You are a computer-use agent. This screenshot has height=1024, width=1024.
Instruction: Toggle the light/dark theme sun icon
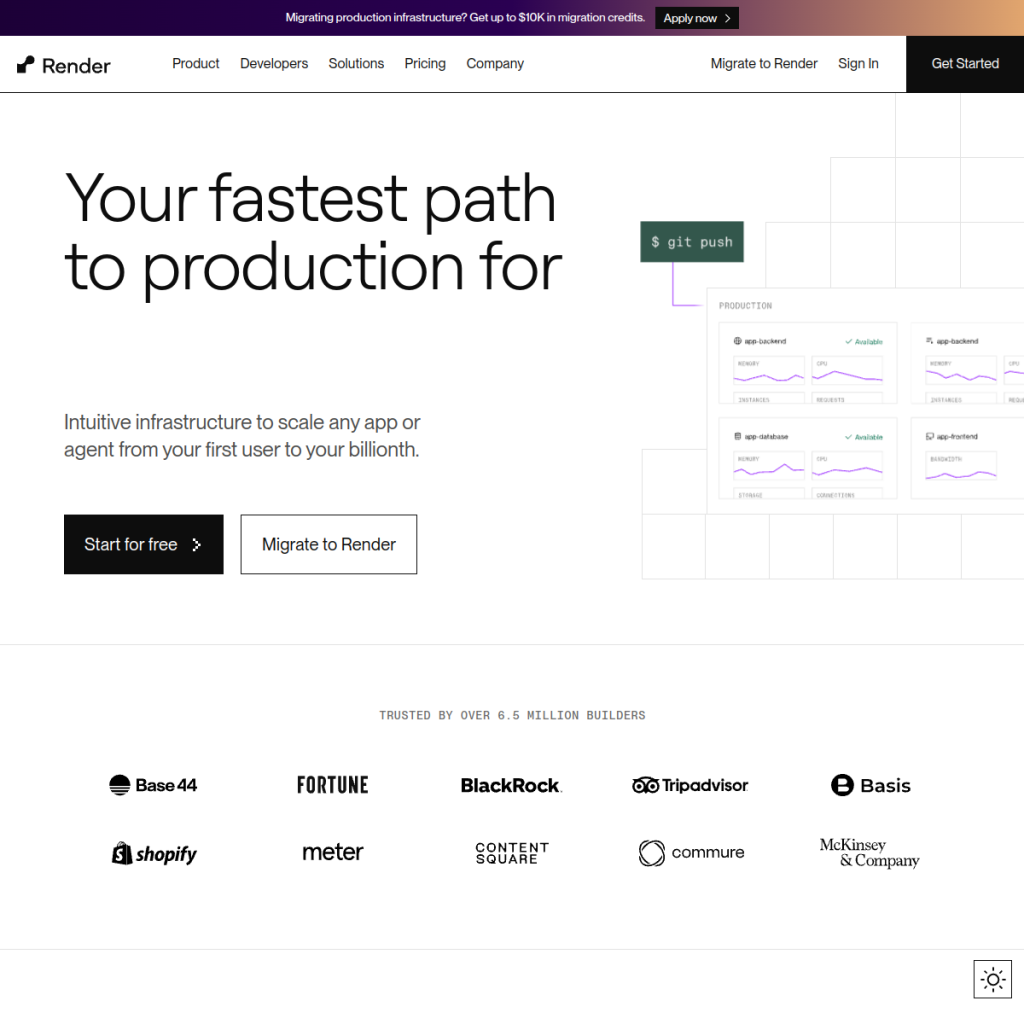click(992, 979)
